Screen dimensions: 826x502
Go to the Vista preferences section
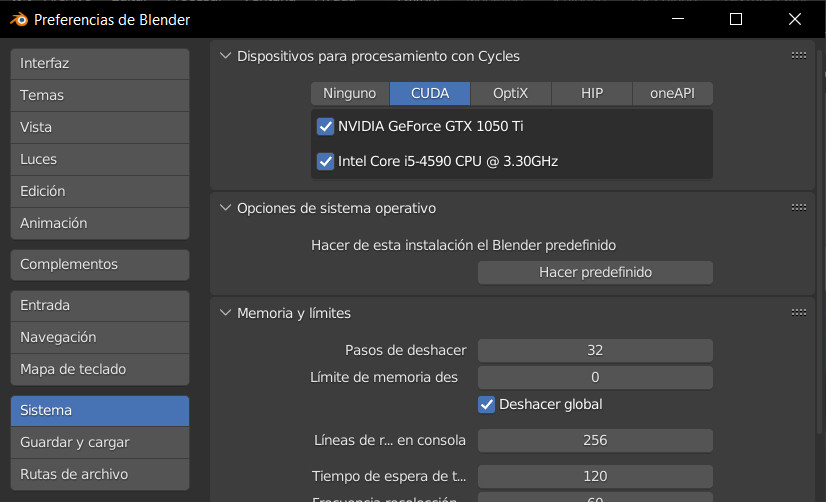(100, 127)
